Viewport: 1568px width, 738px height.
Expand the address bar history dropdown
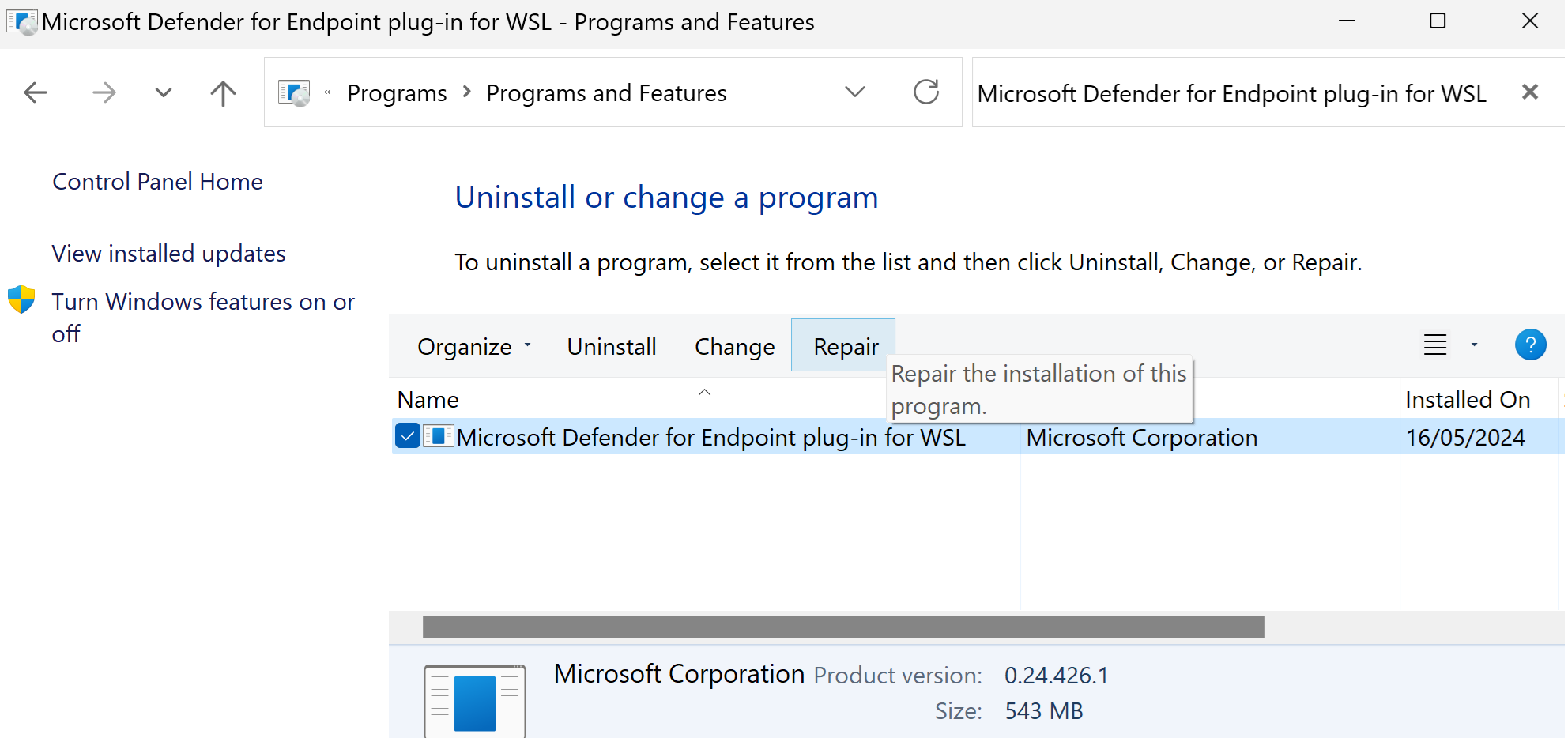[x=855, y=92]
